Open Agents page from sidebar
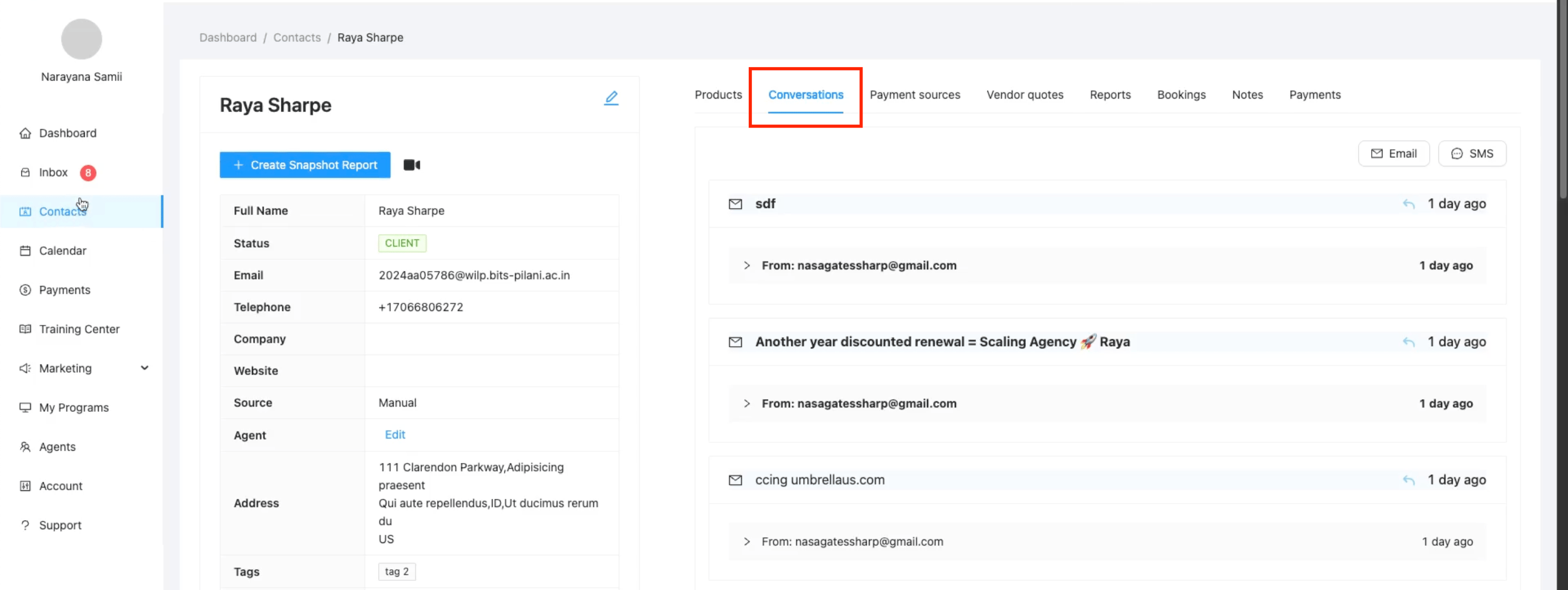 [57, 447]
